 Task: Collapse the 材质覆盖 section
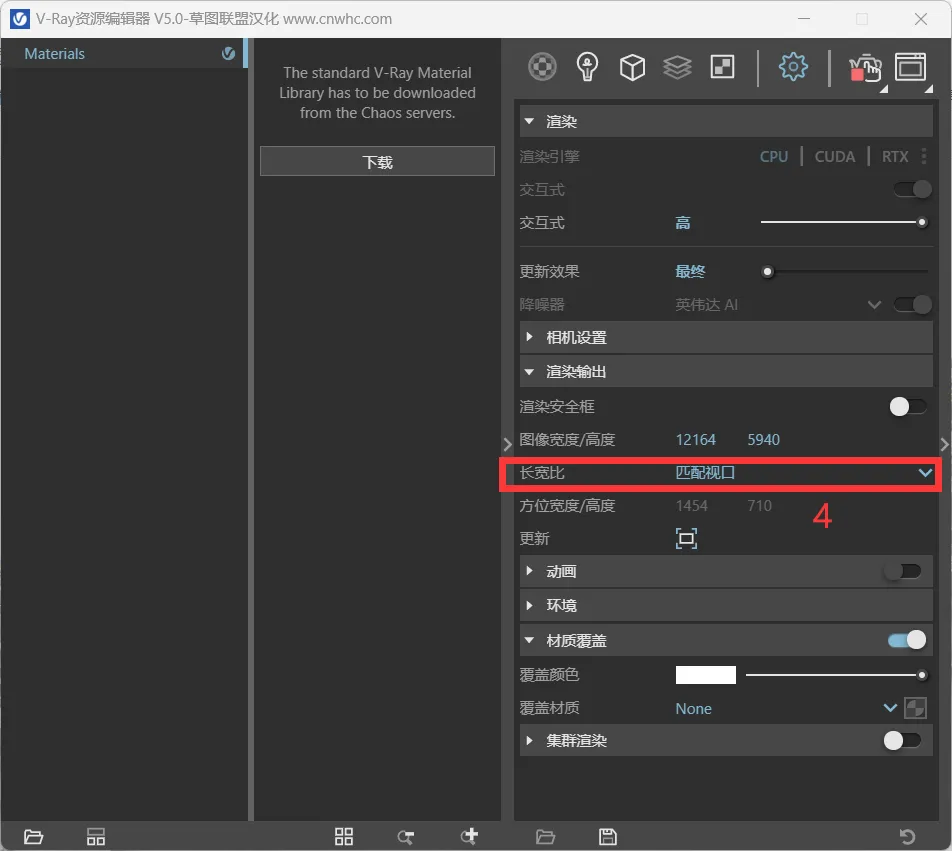pyautogui.click(x=529, y=640)
